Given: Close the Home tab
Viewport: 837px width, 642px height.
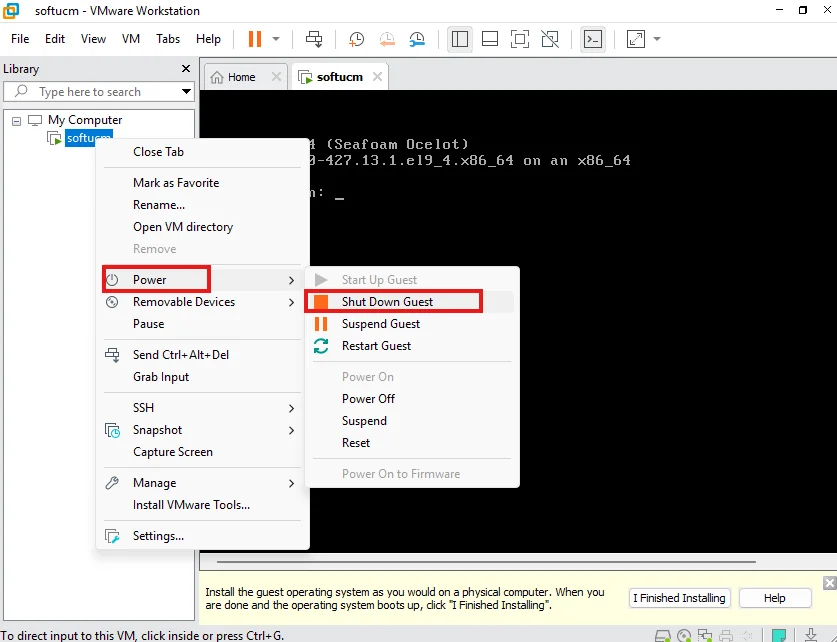Looking at the screenshot, I should 276,77.
